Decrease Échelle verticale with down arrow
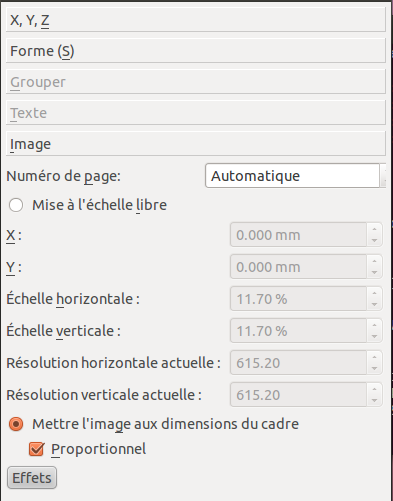The width and height of the screenshot is (393, 501). coord(374,337)
